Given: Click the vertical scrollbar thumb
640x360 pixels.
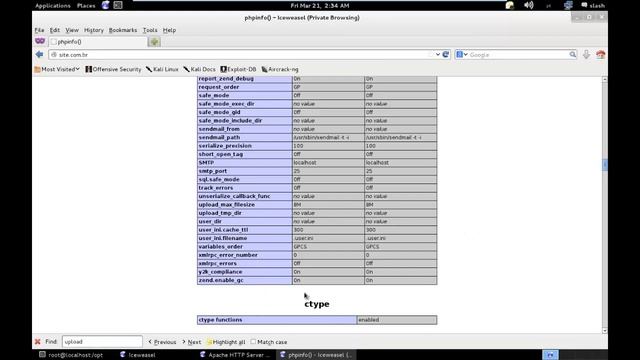Looking at the screenshot, I should coord(604,164).
